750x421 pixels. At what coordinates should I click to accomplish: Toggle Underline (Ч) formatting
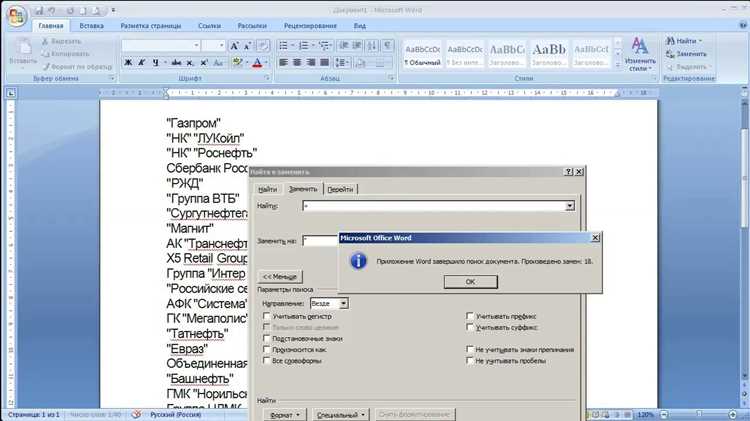tap(155, 63)
